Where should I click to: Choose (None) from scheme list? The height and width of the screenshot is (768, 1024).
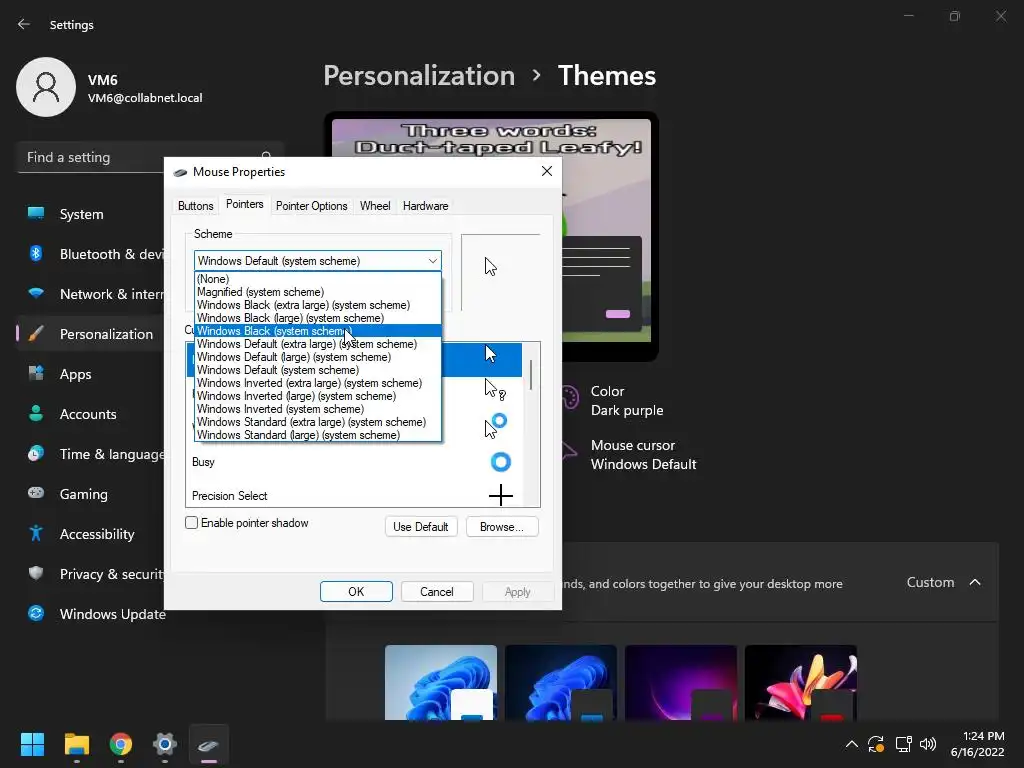[x=318, y=279]
